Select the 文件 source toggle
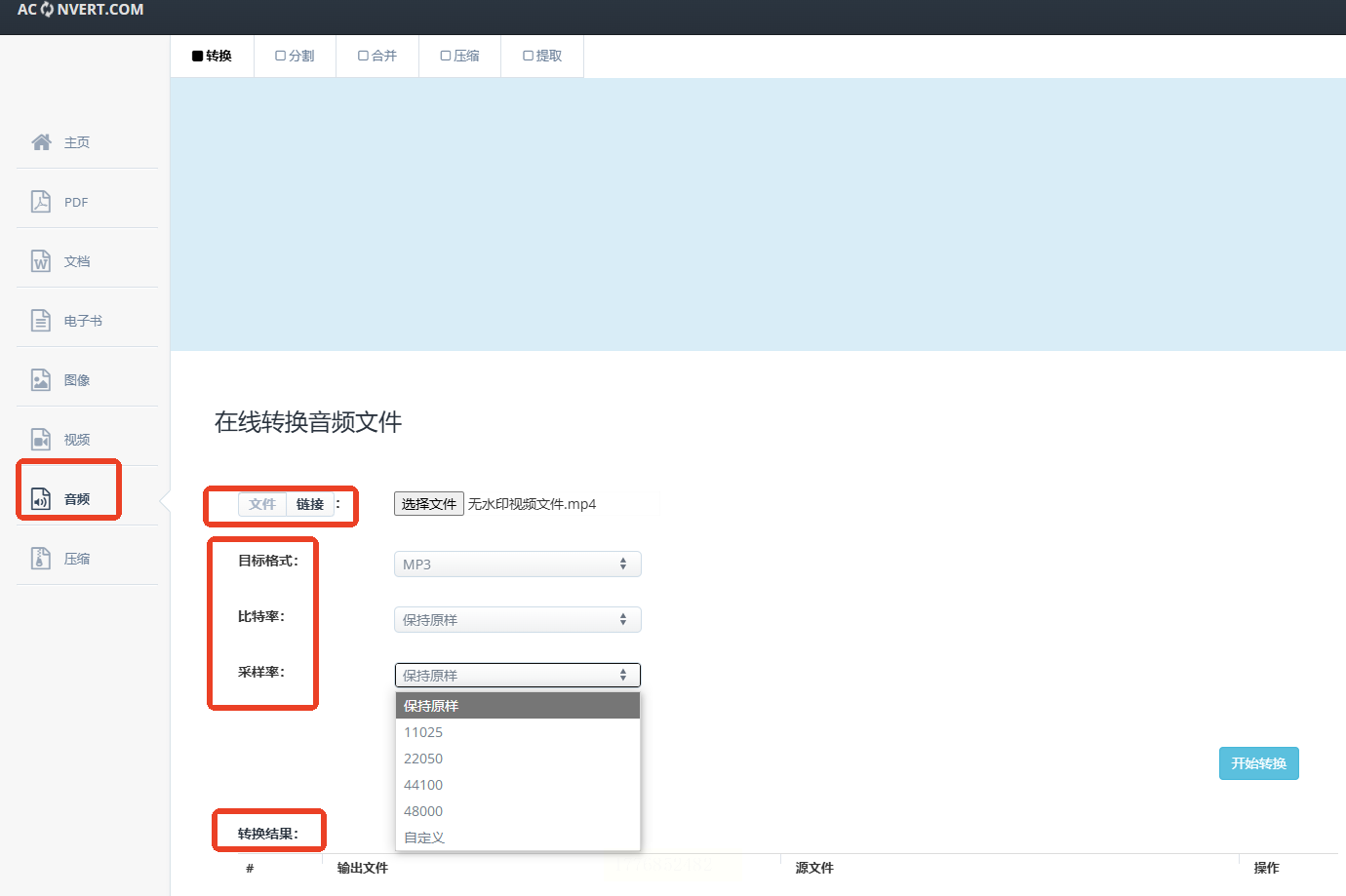The image size is (1346, 896). tap(262, 504)
